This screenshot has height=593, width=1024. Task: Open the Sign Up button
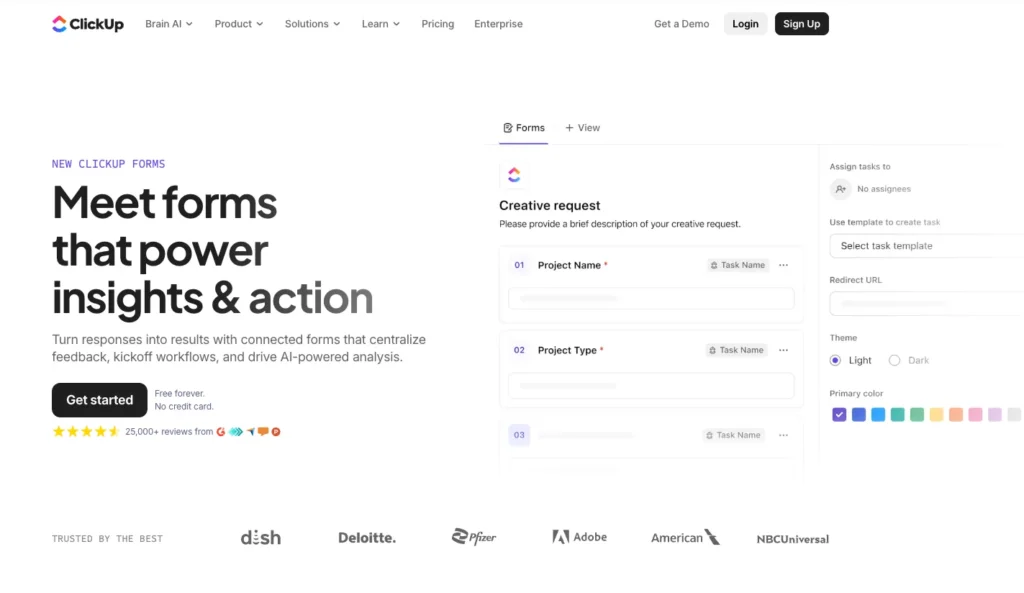pos(801,23)
